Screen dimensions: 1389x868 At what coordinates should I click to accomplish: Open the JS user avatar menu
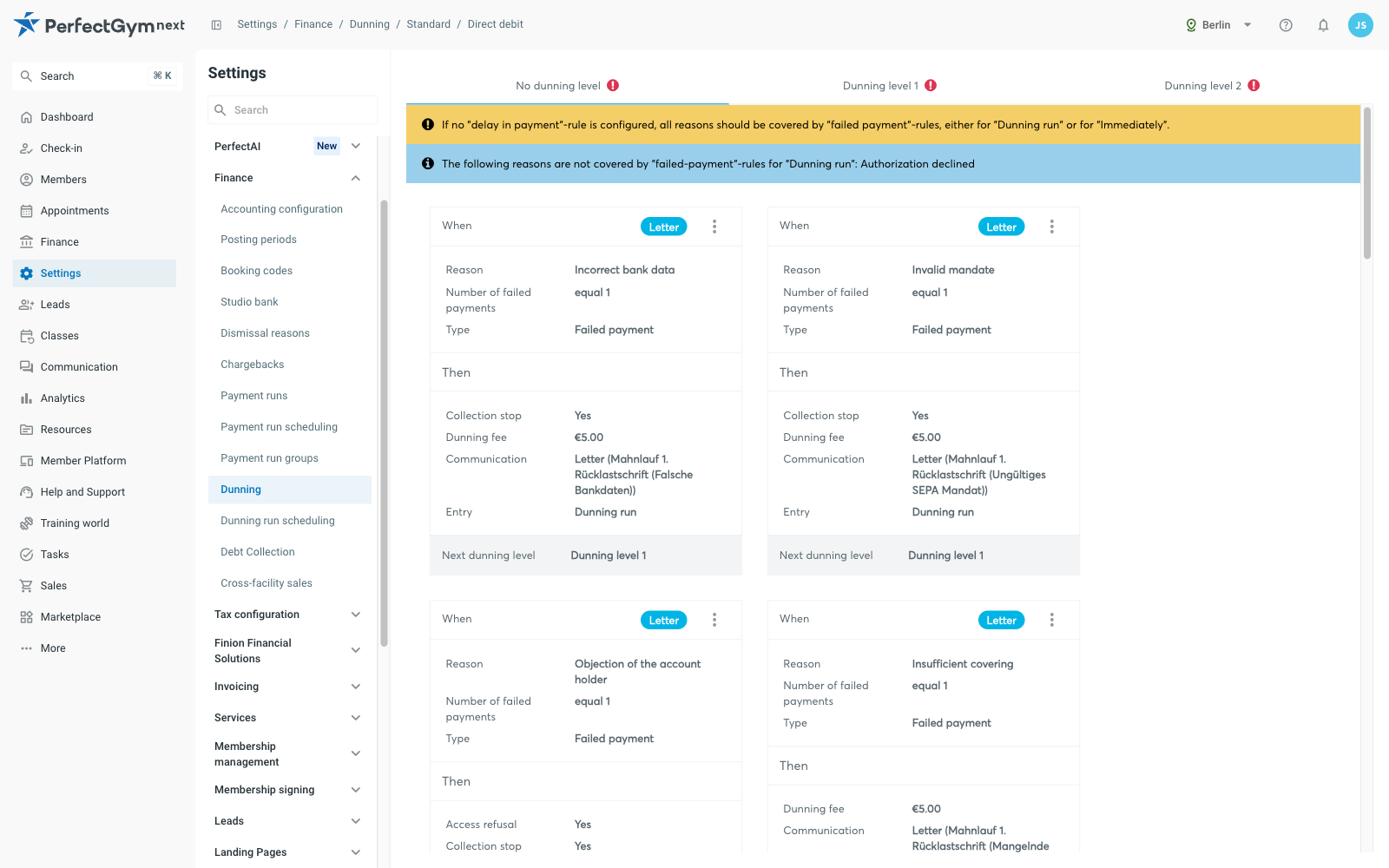1360,25
